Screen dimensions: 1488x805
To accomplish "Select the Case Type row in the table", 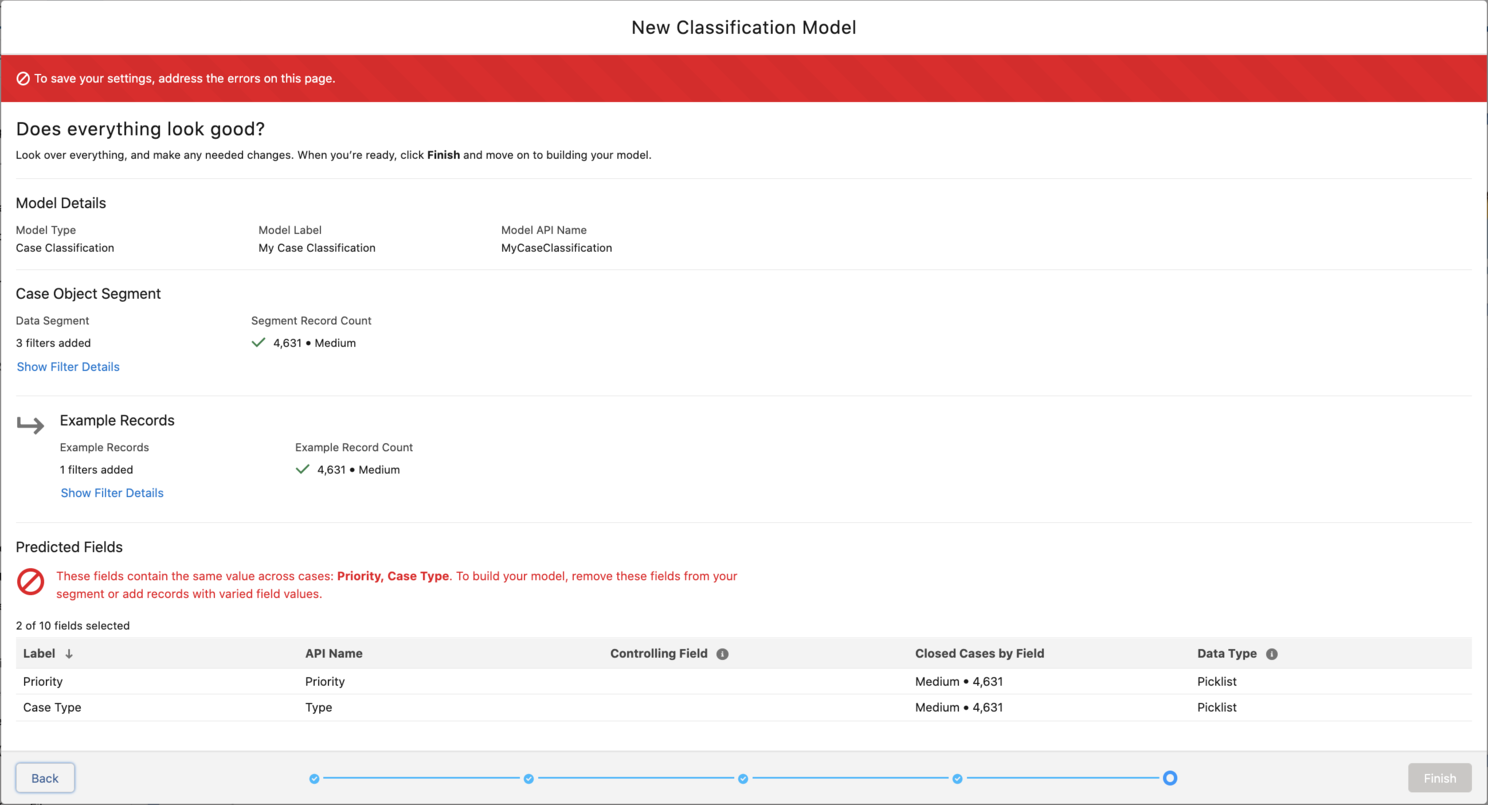I will [52, 708].
